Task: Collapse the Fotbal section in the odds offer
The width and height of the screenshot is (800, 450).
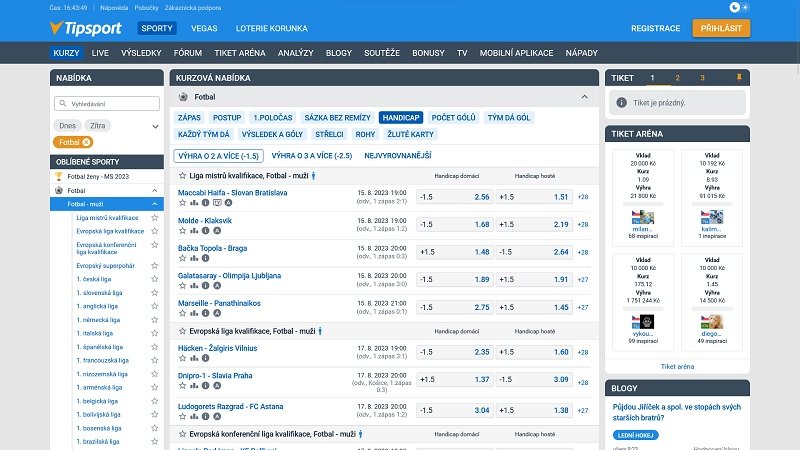Action: click(584, 97)
